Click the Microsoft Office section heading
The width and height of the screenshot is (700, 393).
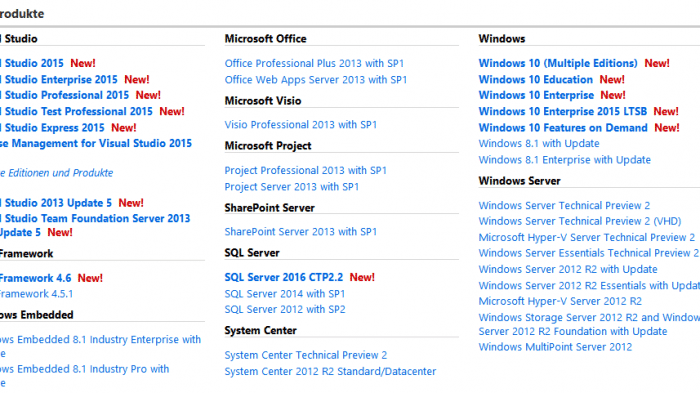click(x=266, y=39)
